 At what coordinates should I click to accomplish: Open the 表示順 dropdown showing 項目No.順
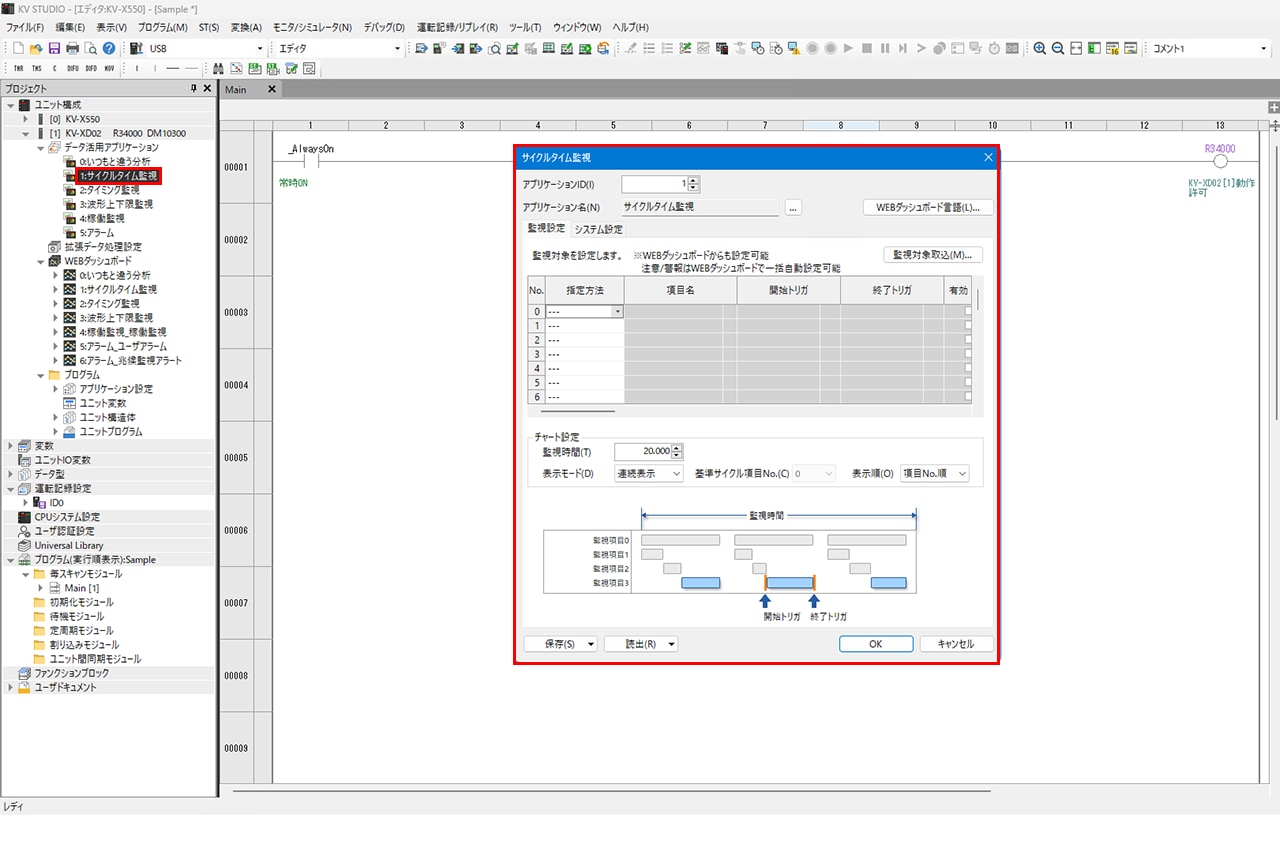[934, 474]
